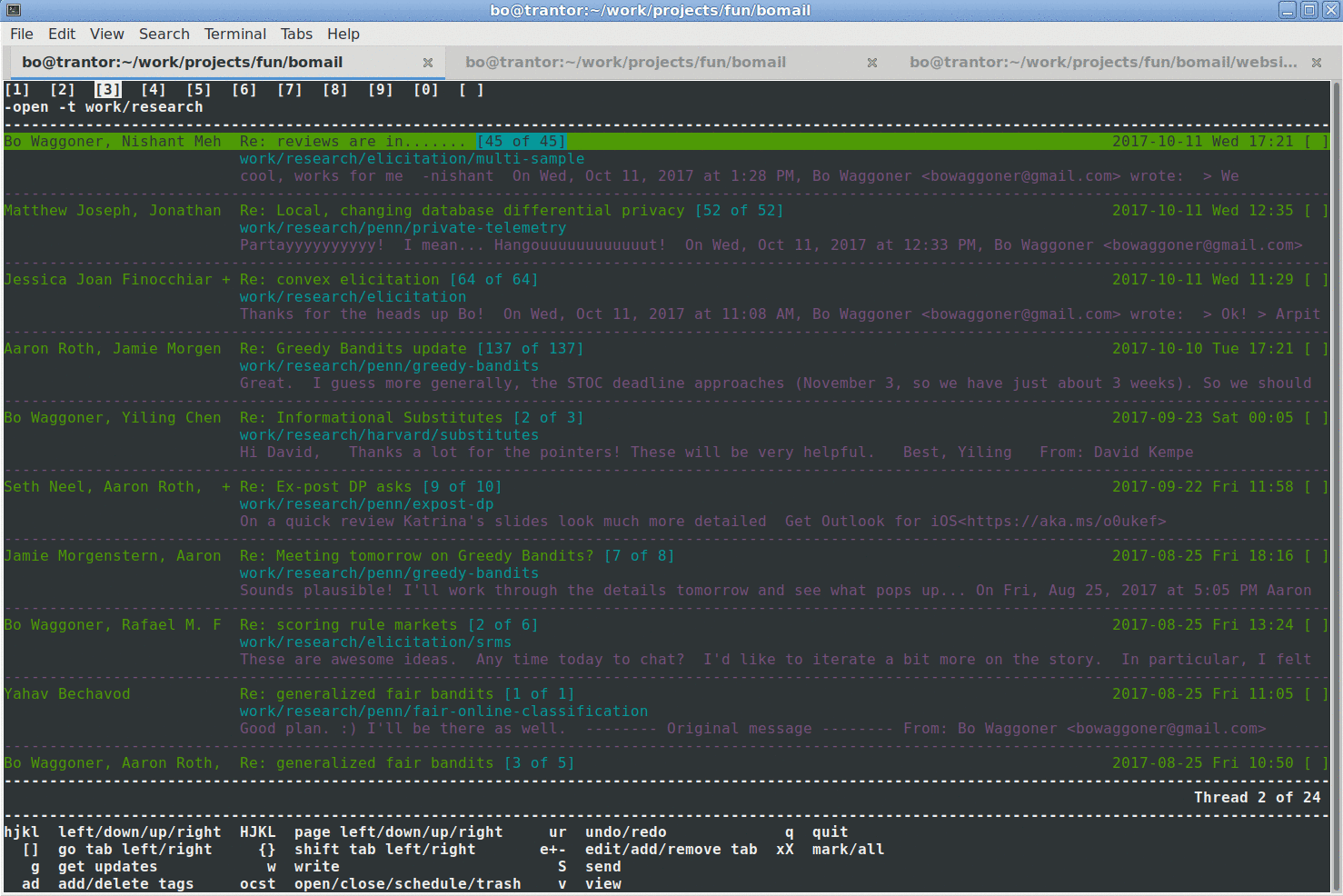The image size is (1343, 896).
Task: Minimize the terminal window
Action: point(1288,10)
